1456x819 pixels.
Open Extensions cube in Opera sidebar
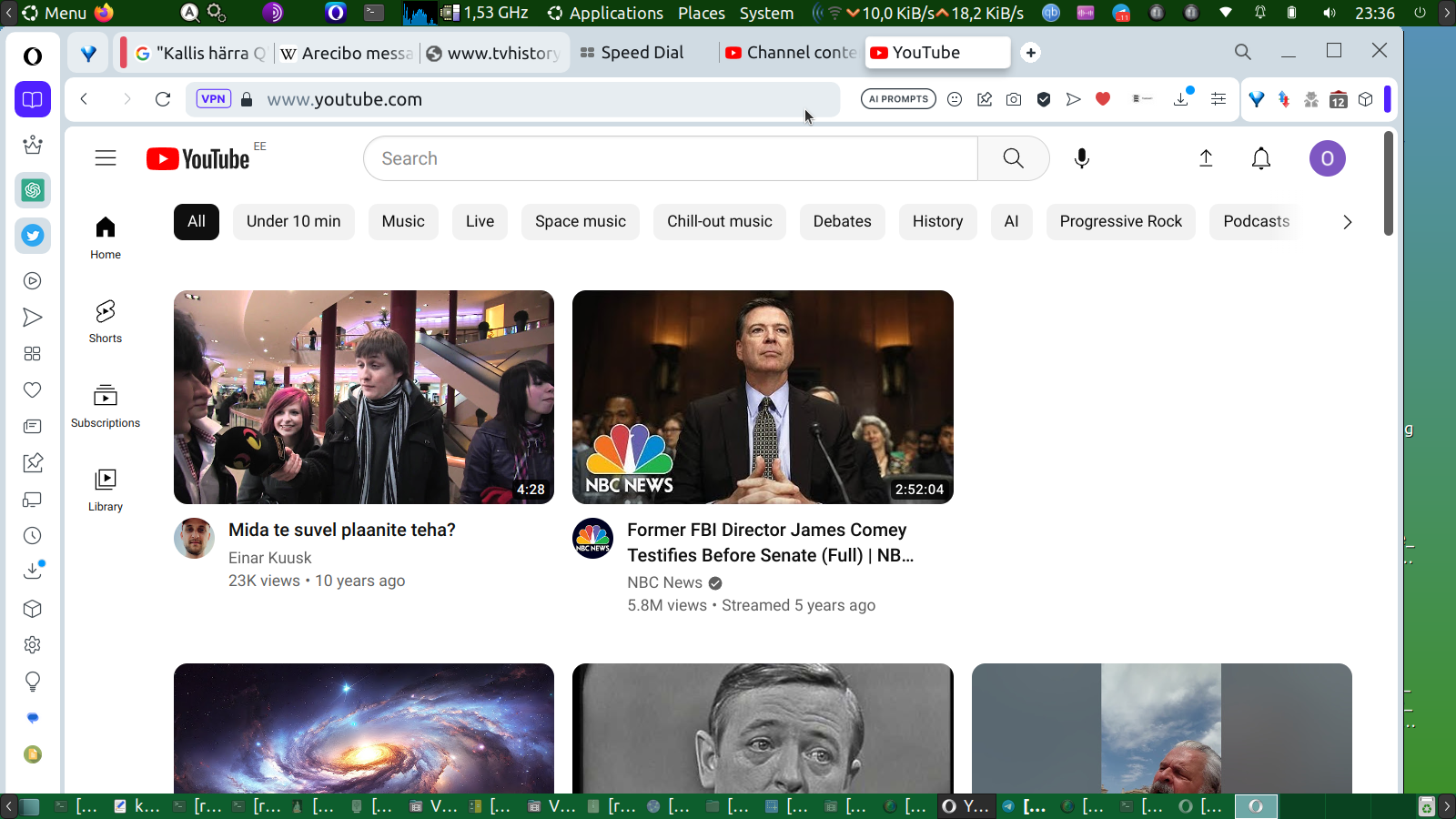click(33, 609)
